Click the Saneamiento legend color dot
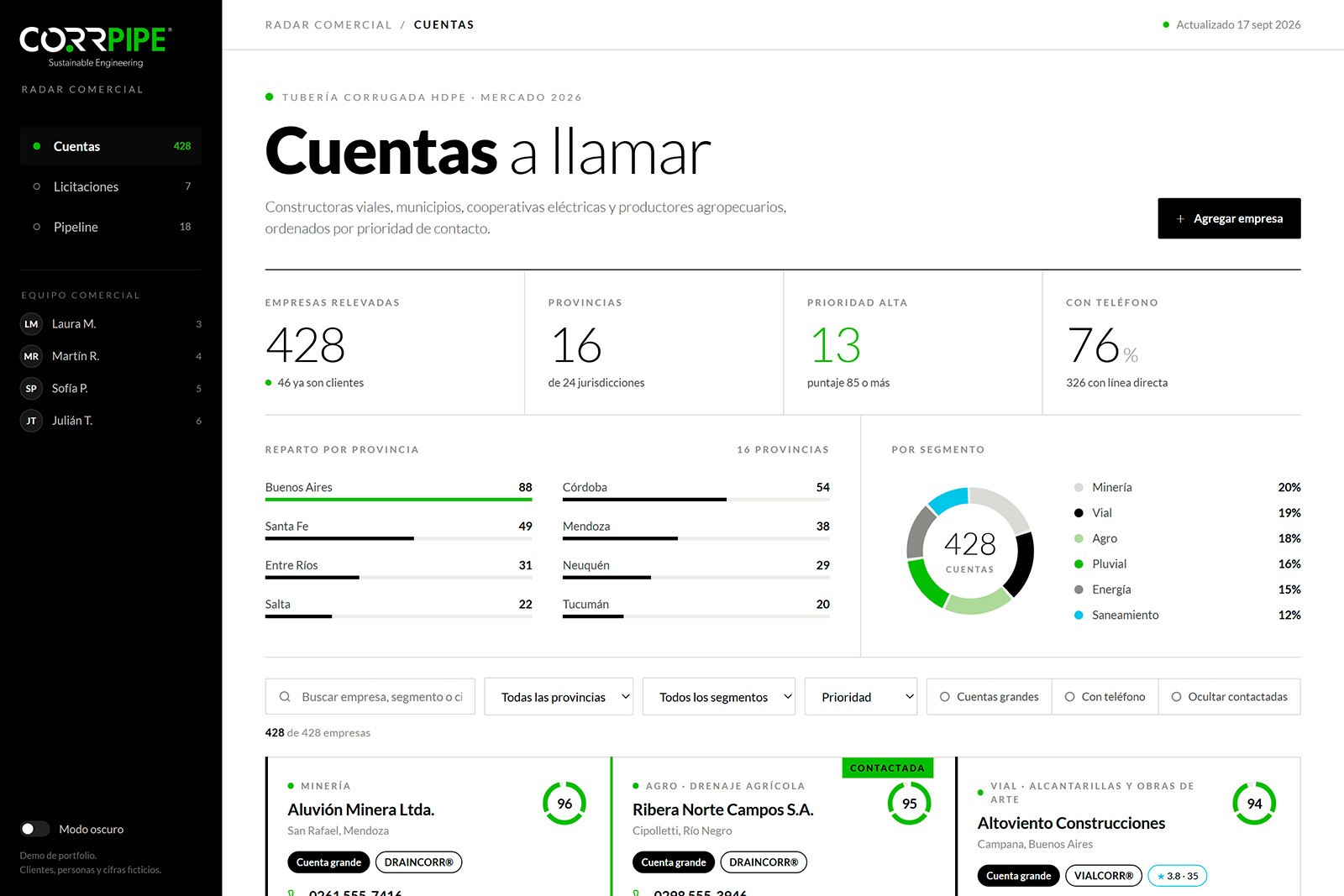1344x896 pixels. tap(1079, 616)
